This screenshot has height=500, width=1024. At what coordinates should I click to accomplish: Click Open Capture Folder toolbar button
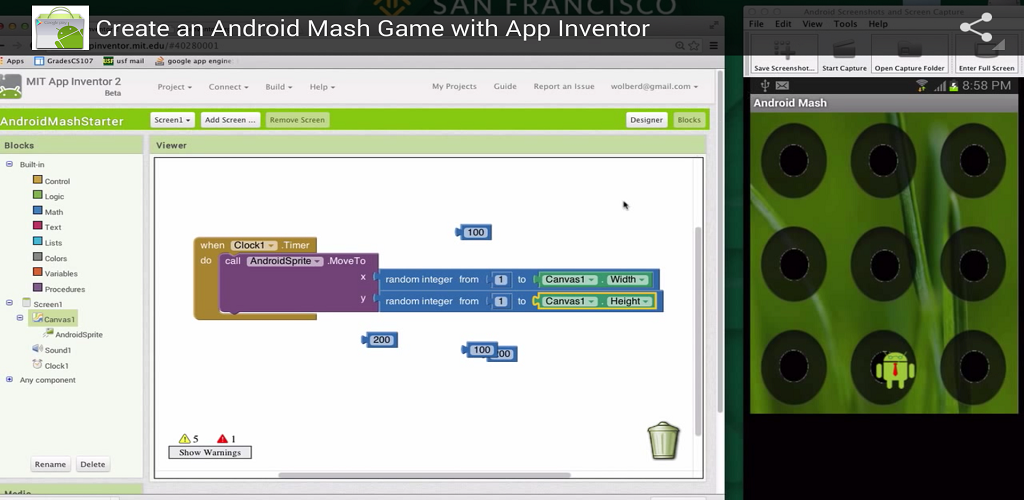tap(910, 54)
